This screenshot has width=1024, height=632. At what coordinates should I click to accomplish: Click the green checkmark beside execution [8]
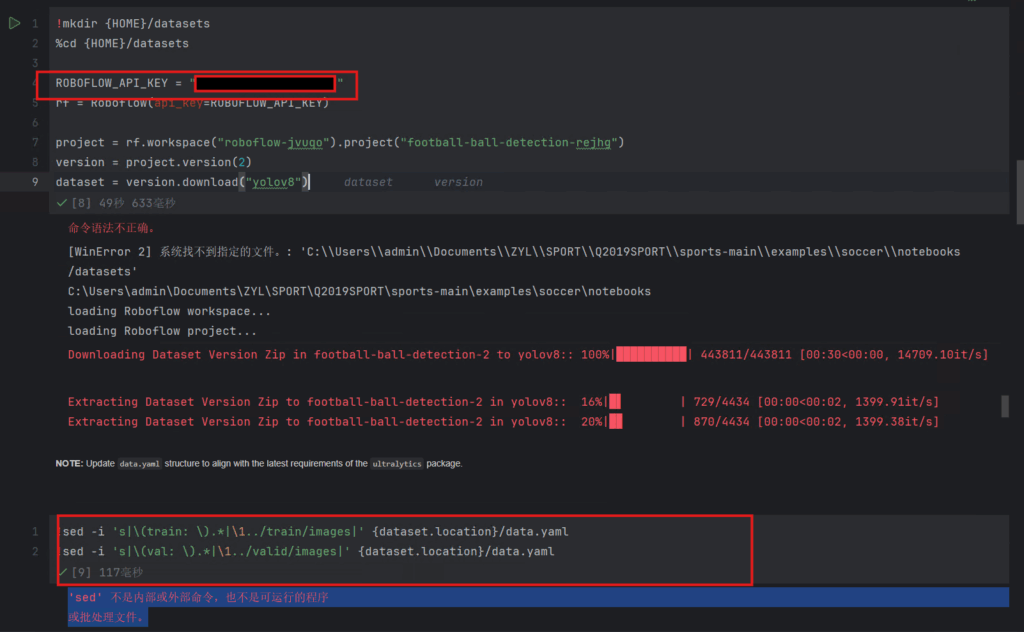tap(61, 202)
